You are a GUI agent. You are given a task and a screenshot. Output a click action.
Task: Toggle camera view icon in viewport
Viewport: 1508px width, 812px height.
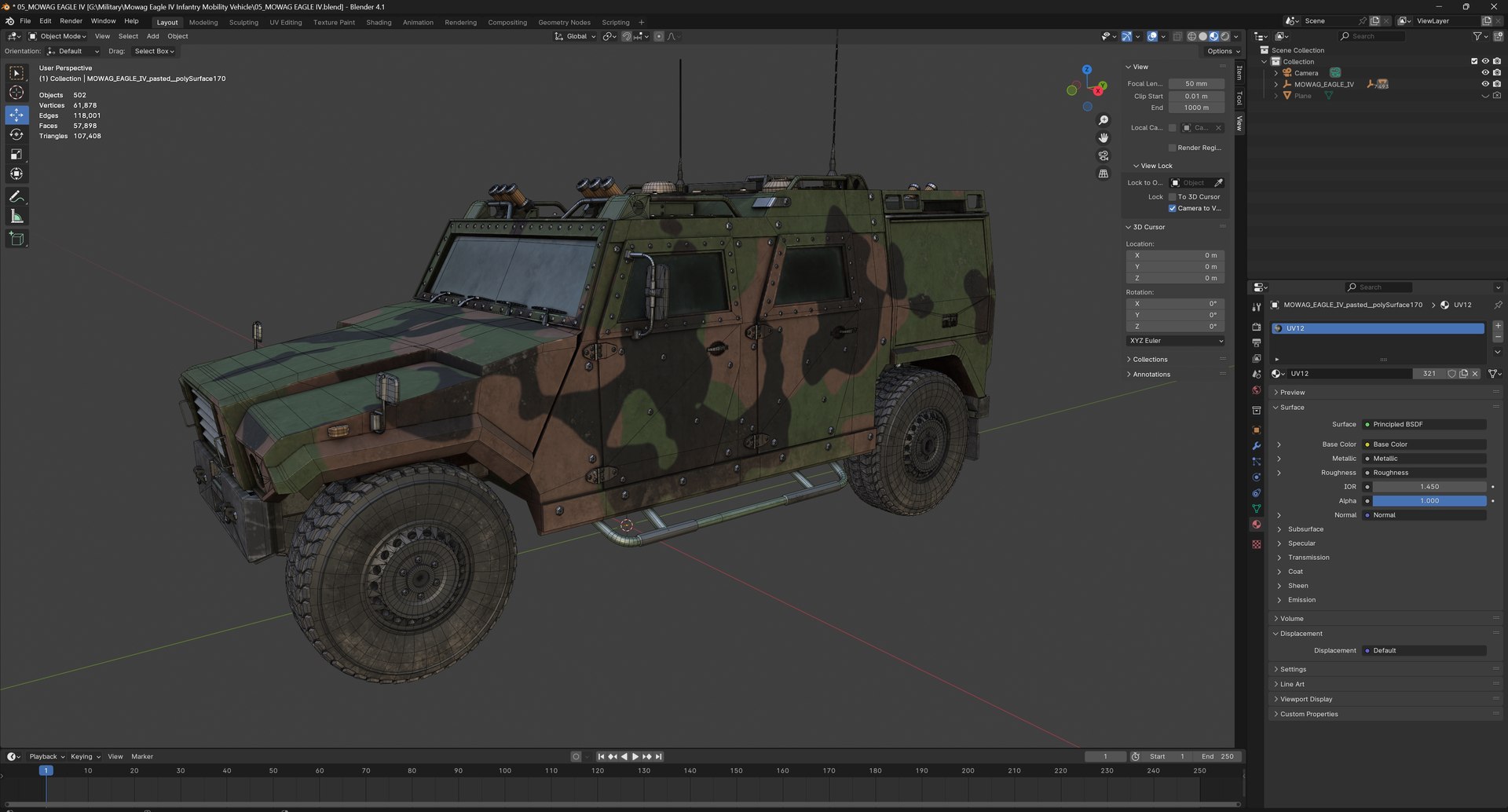(x=1104, y=155)
